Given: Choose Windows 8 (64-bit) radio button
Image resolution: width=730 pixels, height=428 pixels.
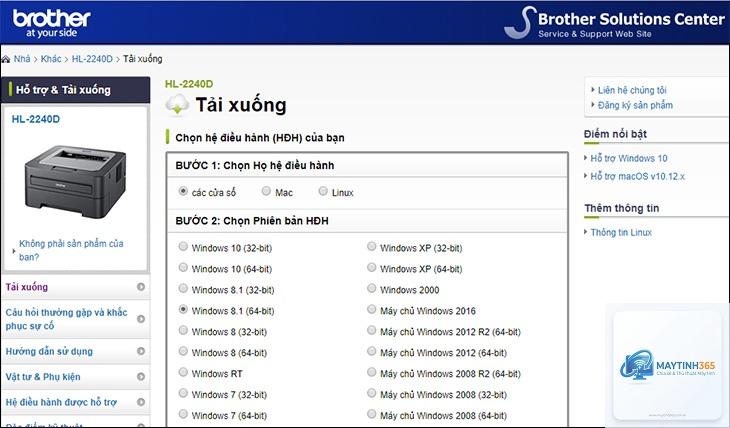Looking at the screenshot, I should click(183, 351).
